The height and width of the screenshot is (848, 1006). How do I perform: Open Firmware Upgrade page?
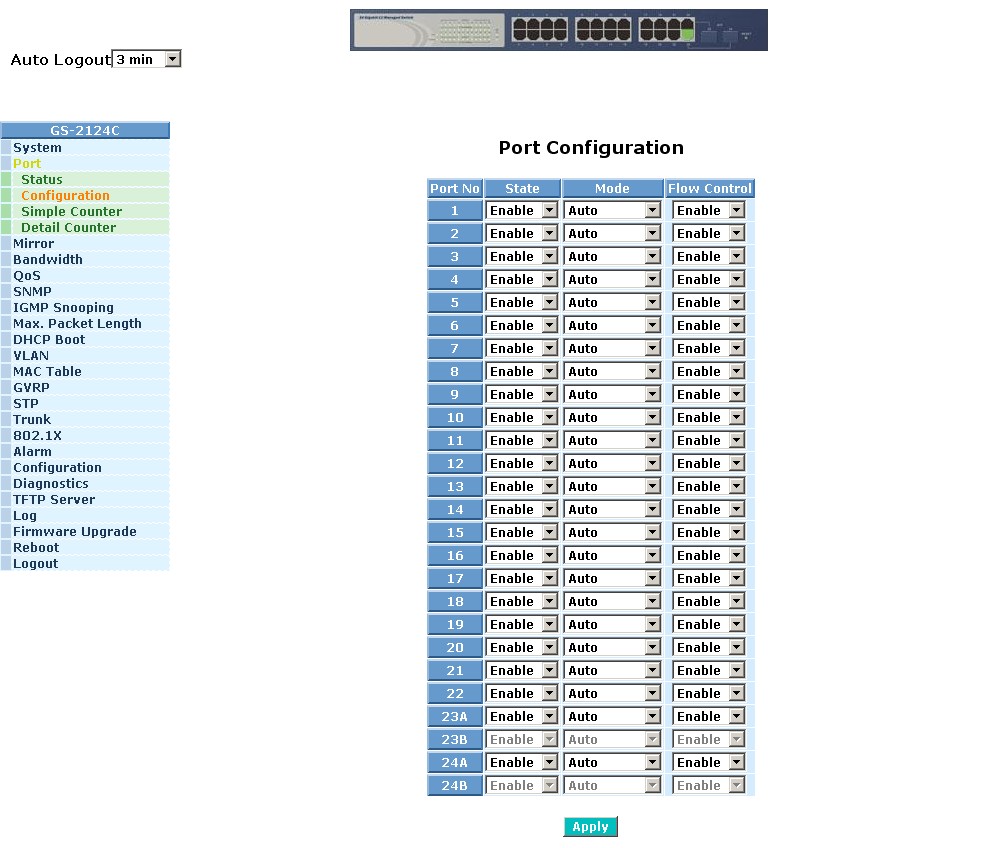(74, 532)
